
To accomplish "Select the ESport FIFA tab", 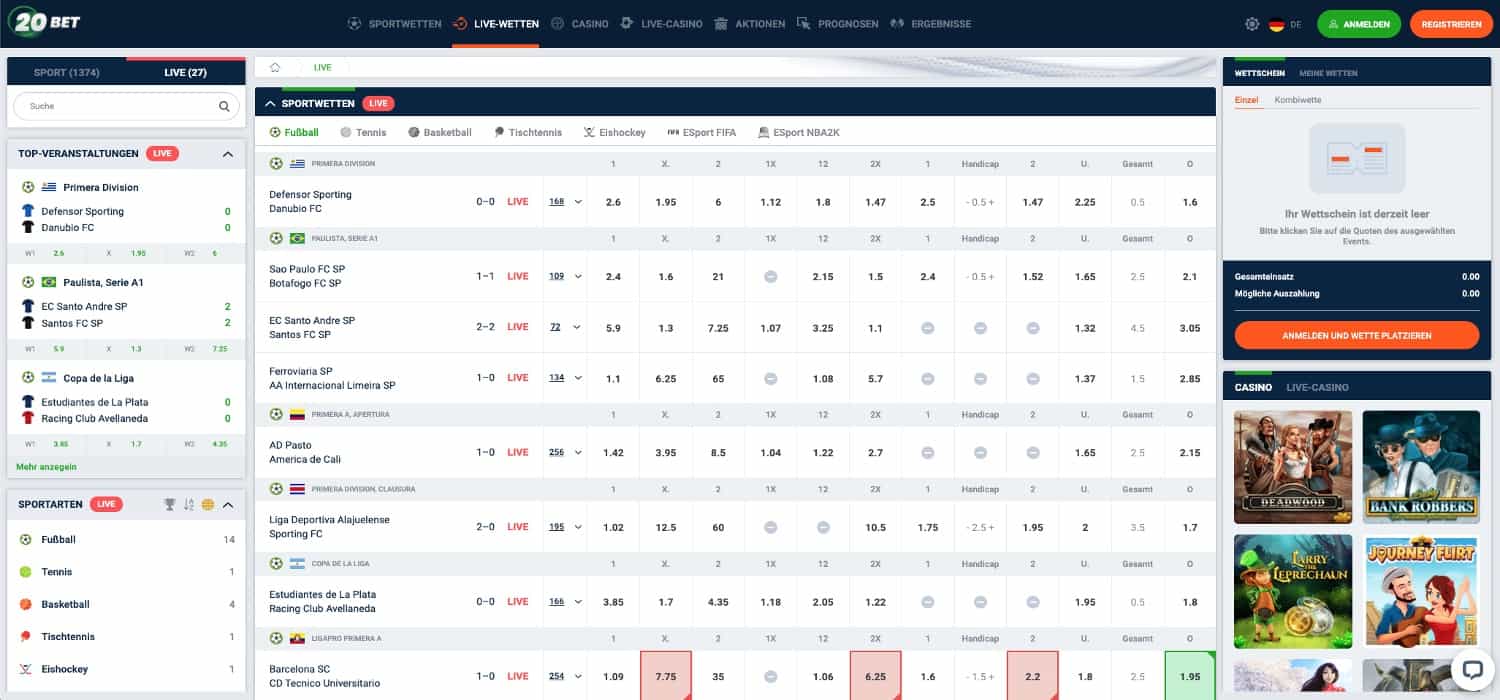I will coord(701,132).
